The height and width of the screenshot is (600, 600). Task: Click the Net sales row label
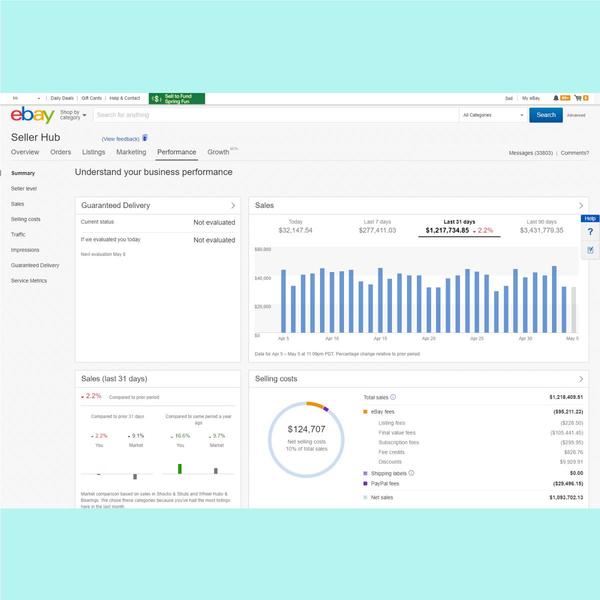382,497
